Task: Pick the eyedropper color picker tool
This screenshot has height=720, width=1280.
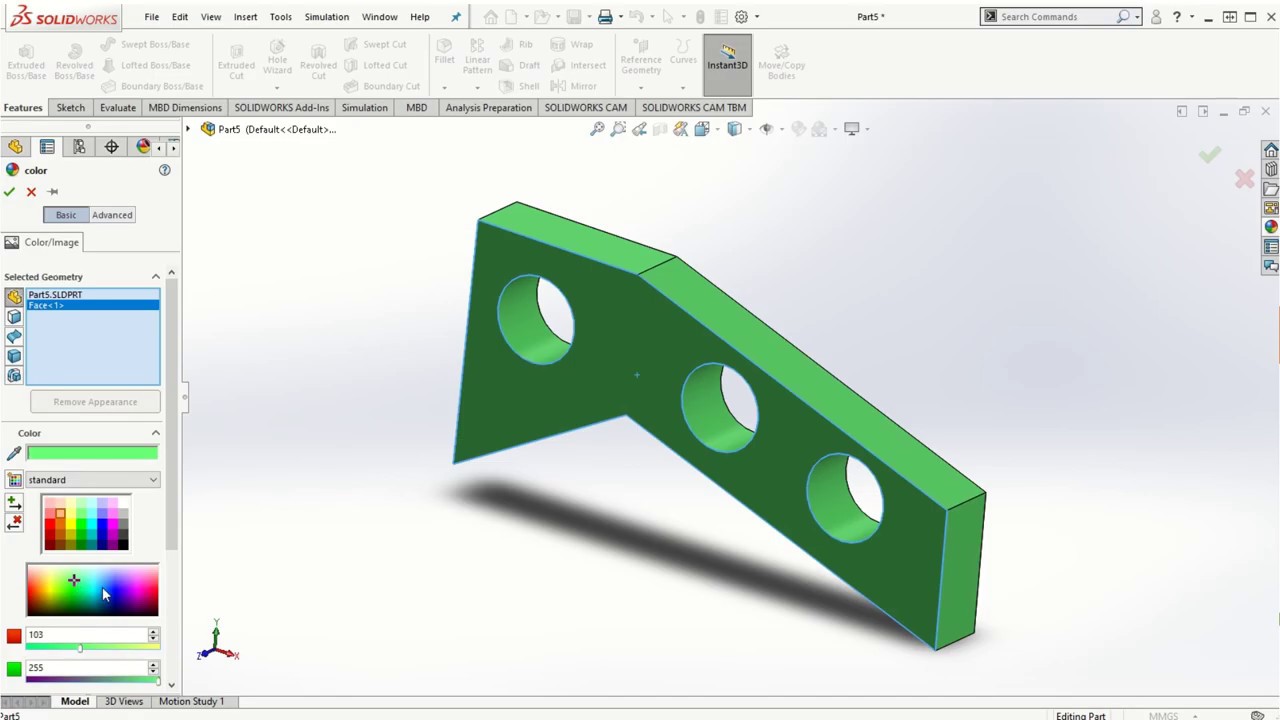Action: click(x=14, y=454)
